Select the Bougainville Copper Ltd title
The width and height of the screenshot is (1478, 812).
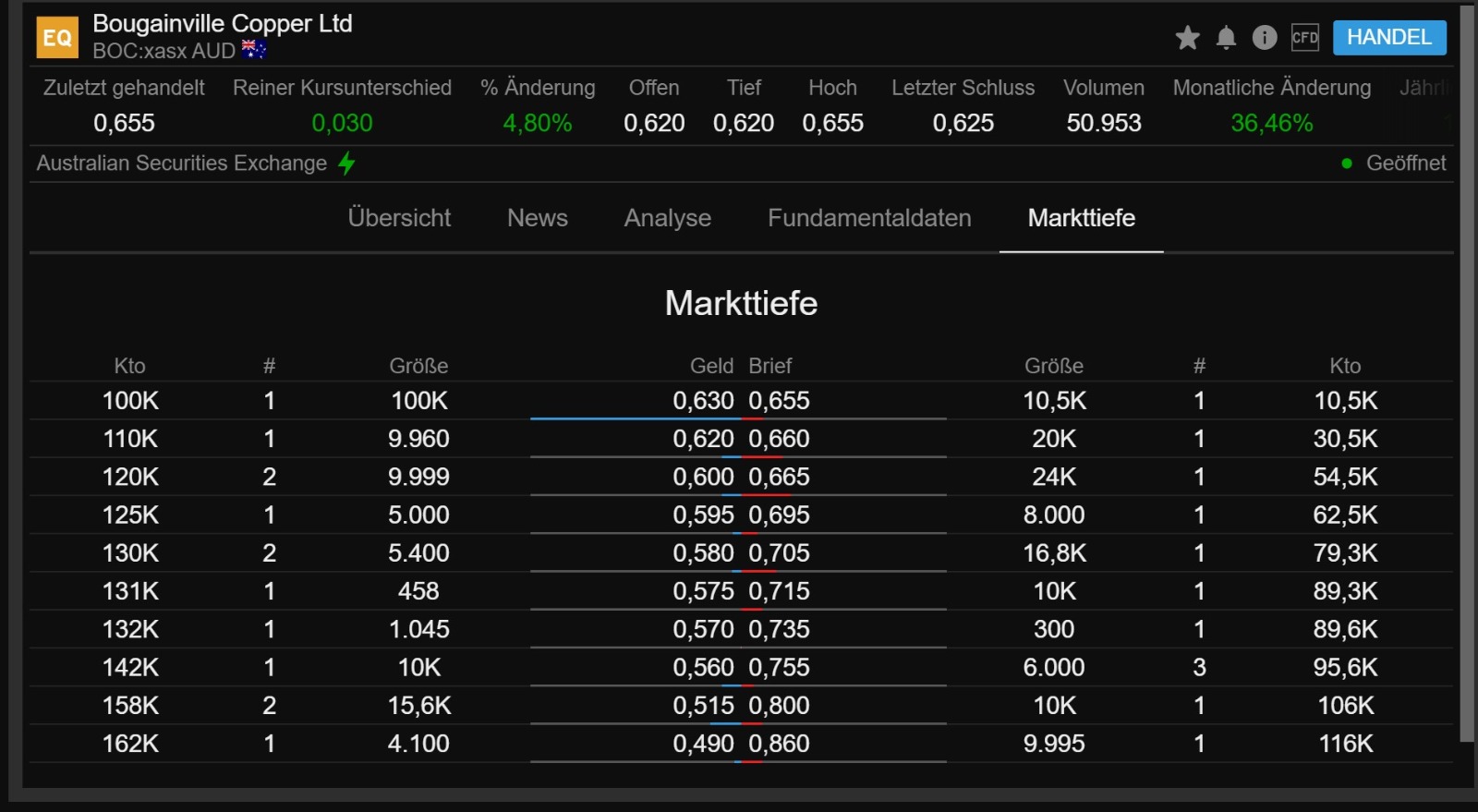pyautogui.click(x=223, y=23)
